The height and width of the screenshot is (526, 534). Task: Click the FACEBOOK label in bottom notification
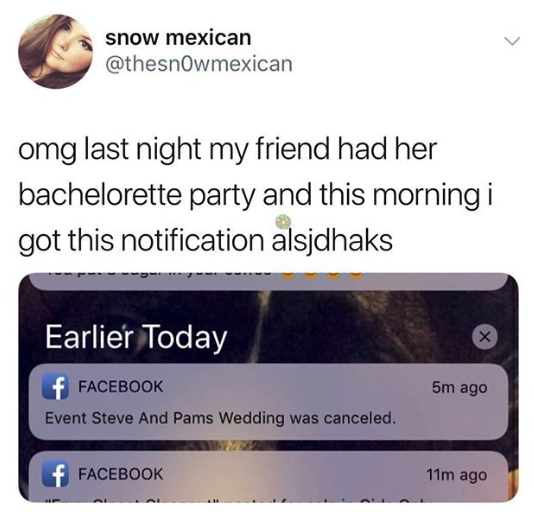pyautogui.click(x=121, y=474)
